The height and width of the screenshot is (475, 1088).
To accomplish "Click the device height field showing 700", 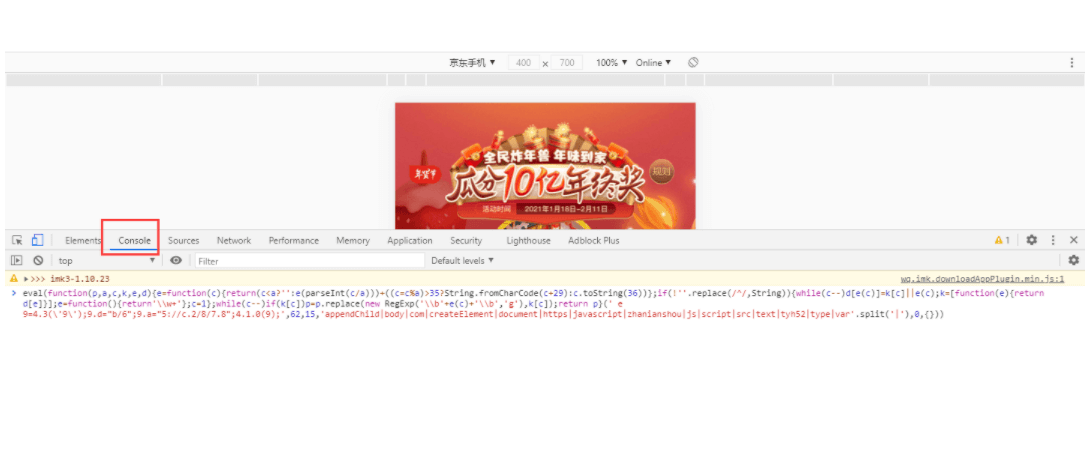I will tap(567, 62).
